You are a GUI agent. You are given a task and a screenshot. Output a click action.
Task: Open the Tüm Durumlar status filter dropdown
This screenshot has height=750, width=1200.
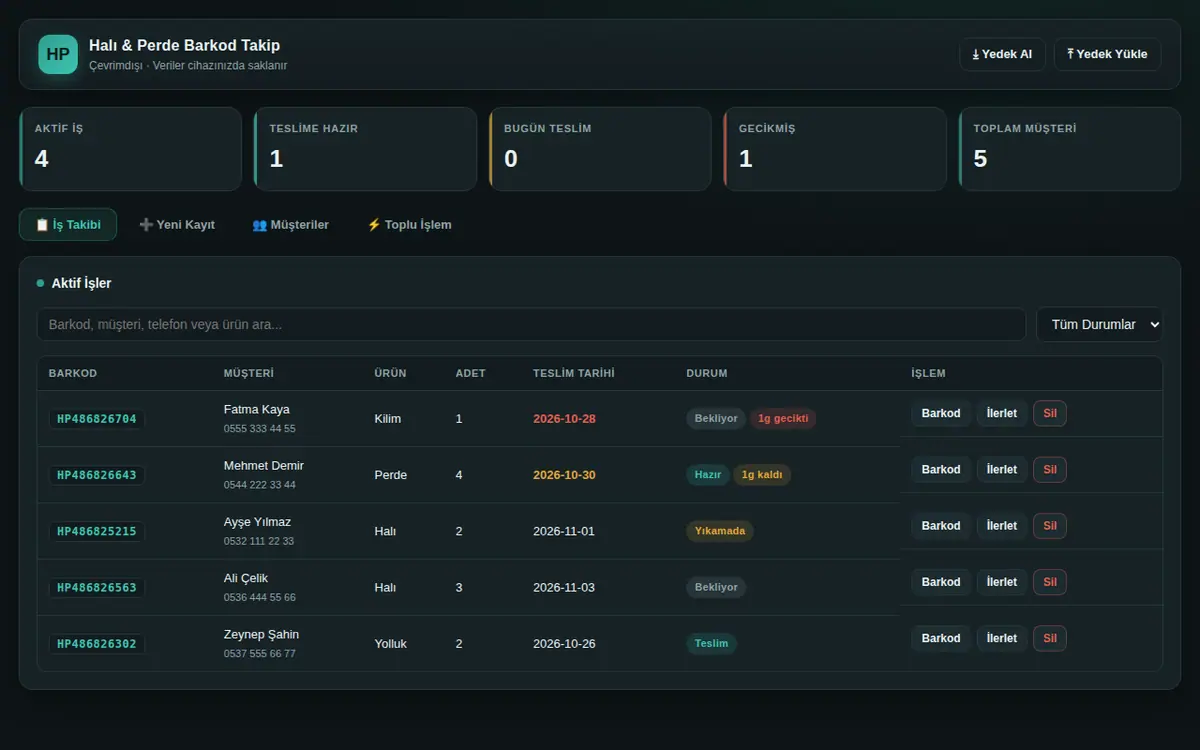[1100, 324]
